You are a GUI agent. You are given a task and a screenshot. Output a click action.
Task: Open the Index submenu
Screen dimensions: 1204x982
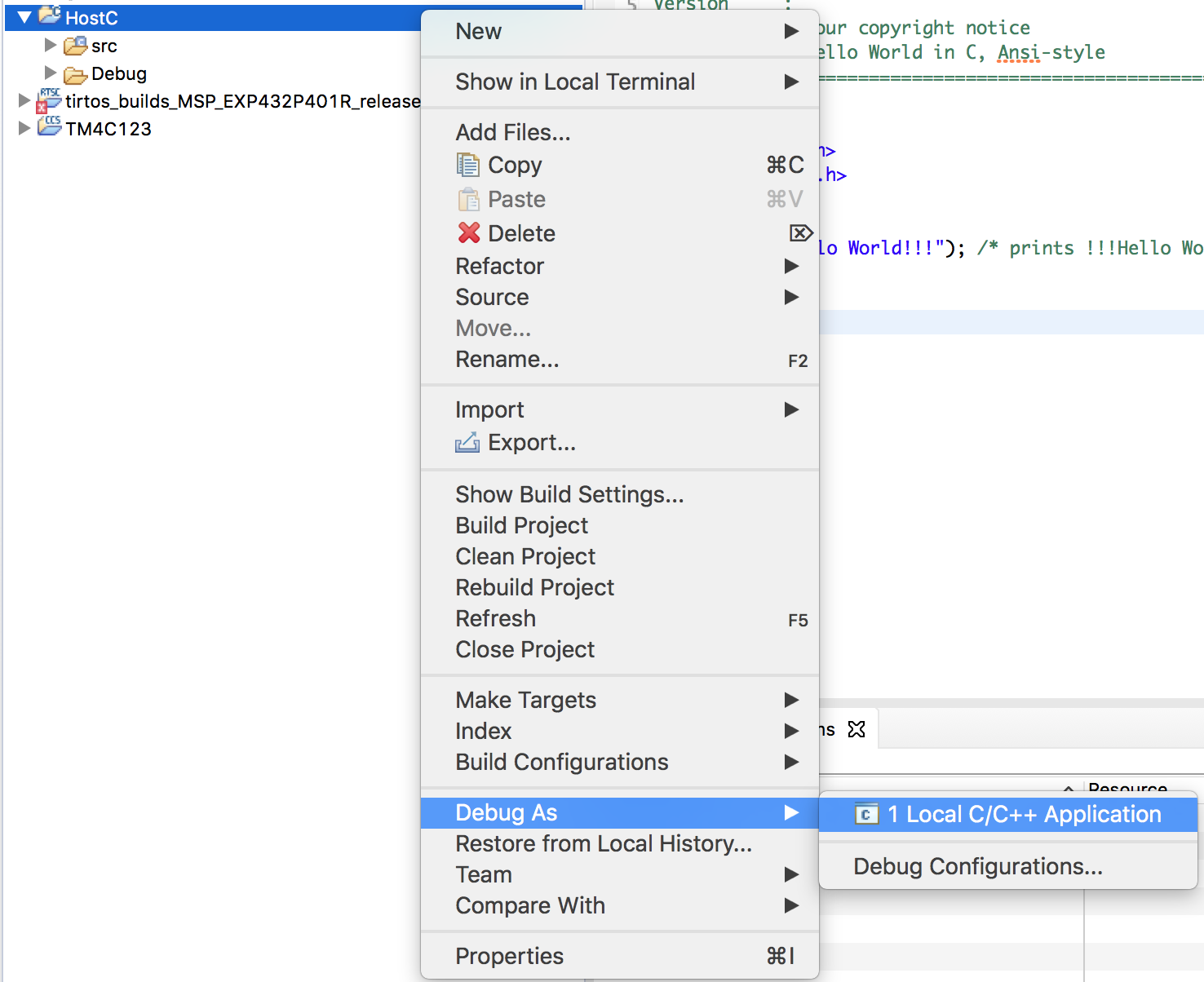pos(620,731)
